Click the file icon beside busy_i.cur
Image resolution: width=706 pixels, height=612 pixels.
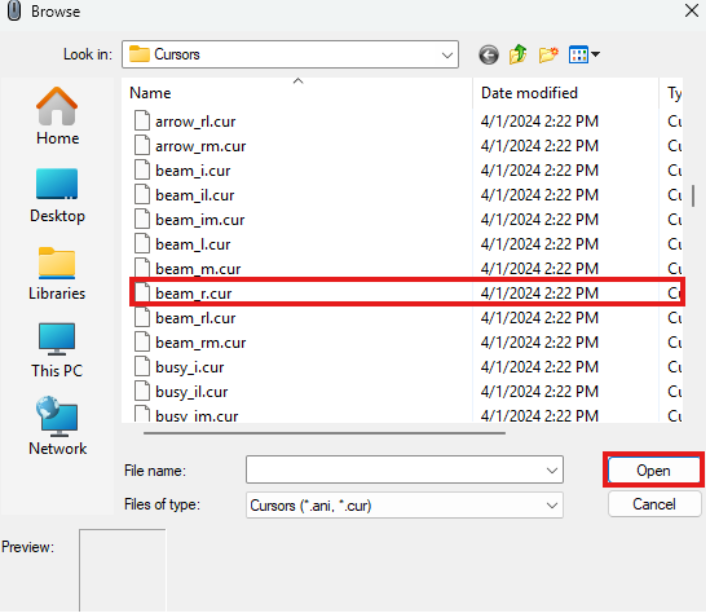142,367
